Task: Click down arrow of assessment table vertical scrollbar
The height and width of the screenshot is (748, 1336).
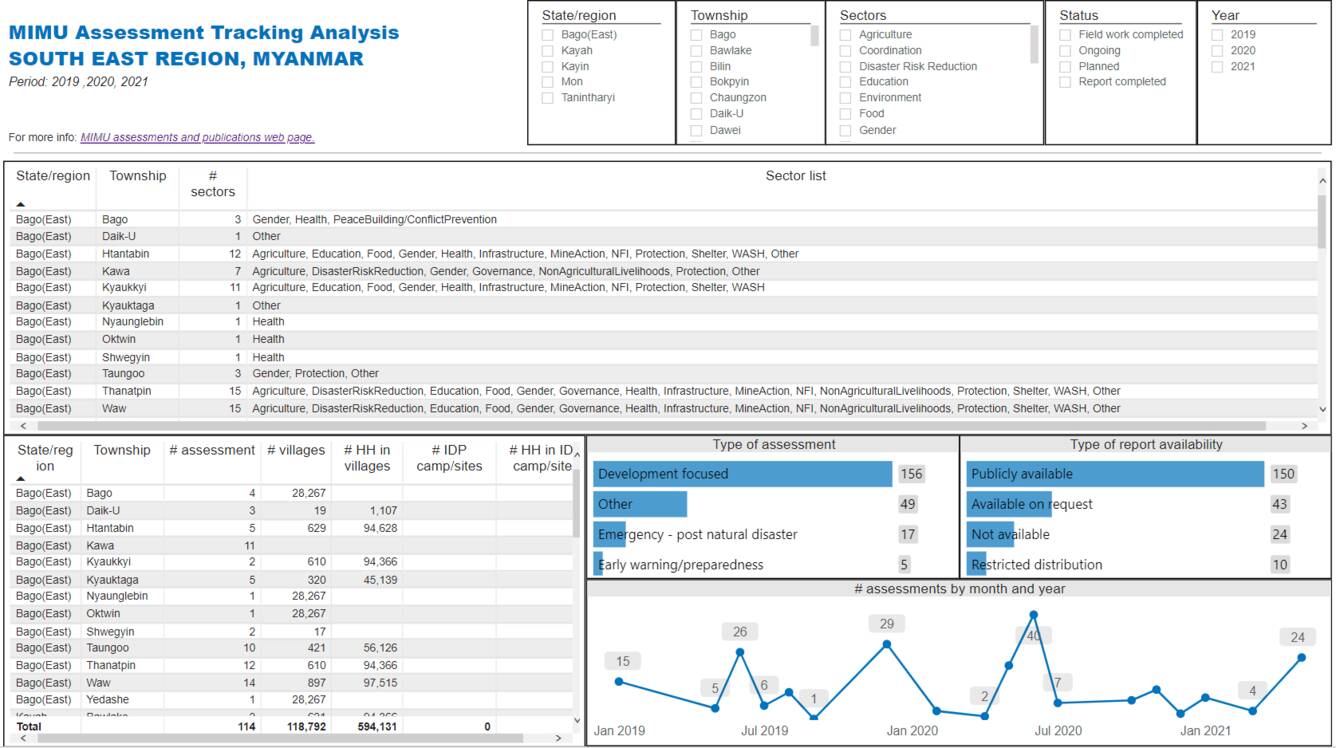Action: point(576,720)
